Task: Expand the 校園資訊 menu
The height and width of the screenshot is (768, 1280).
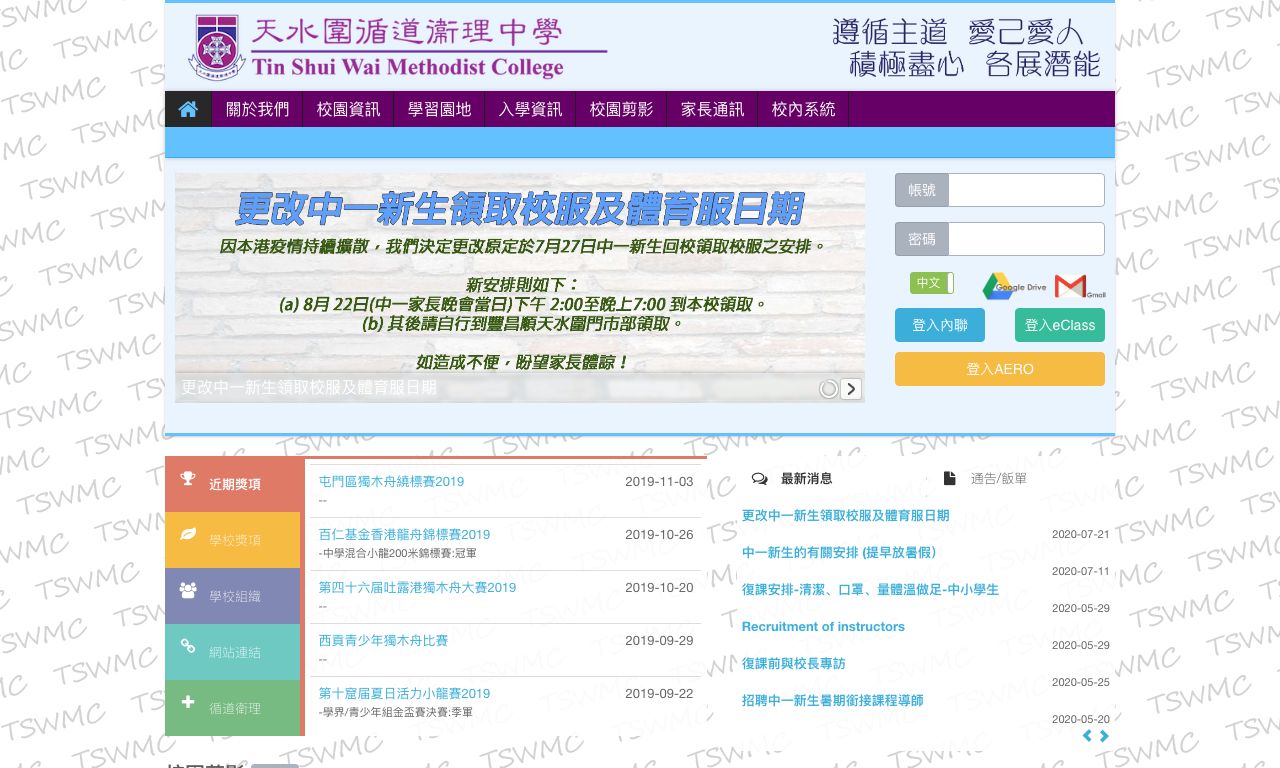Action: pyautogui.click(x=348, y=109)
